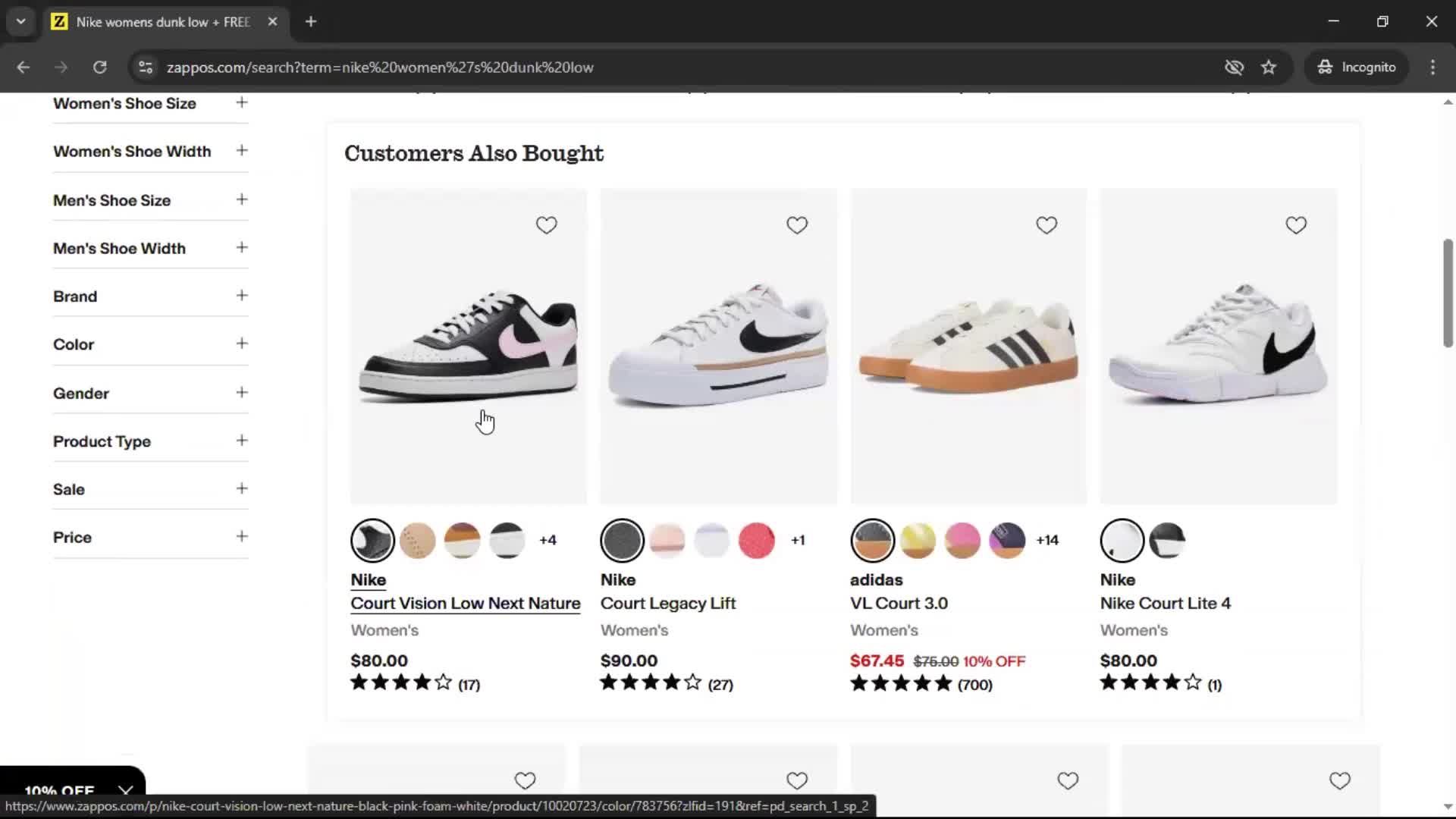
Task: Open Incognito profile button
Action: pyautogui.click(x=1357, y=67)
